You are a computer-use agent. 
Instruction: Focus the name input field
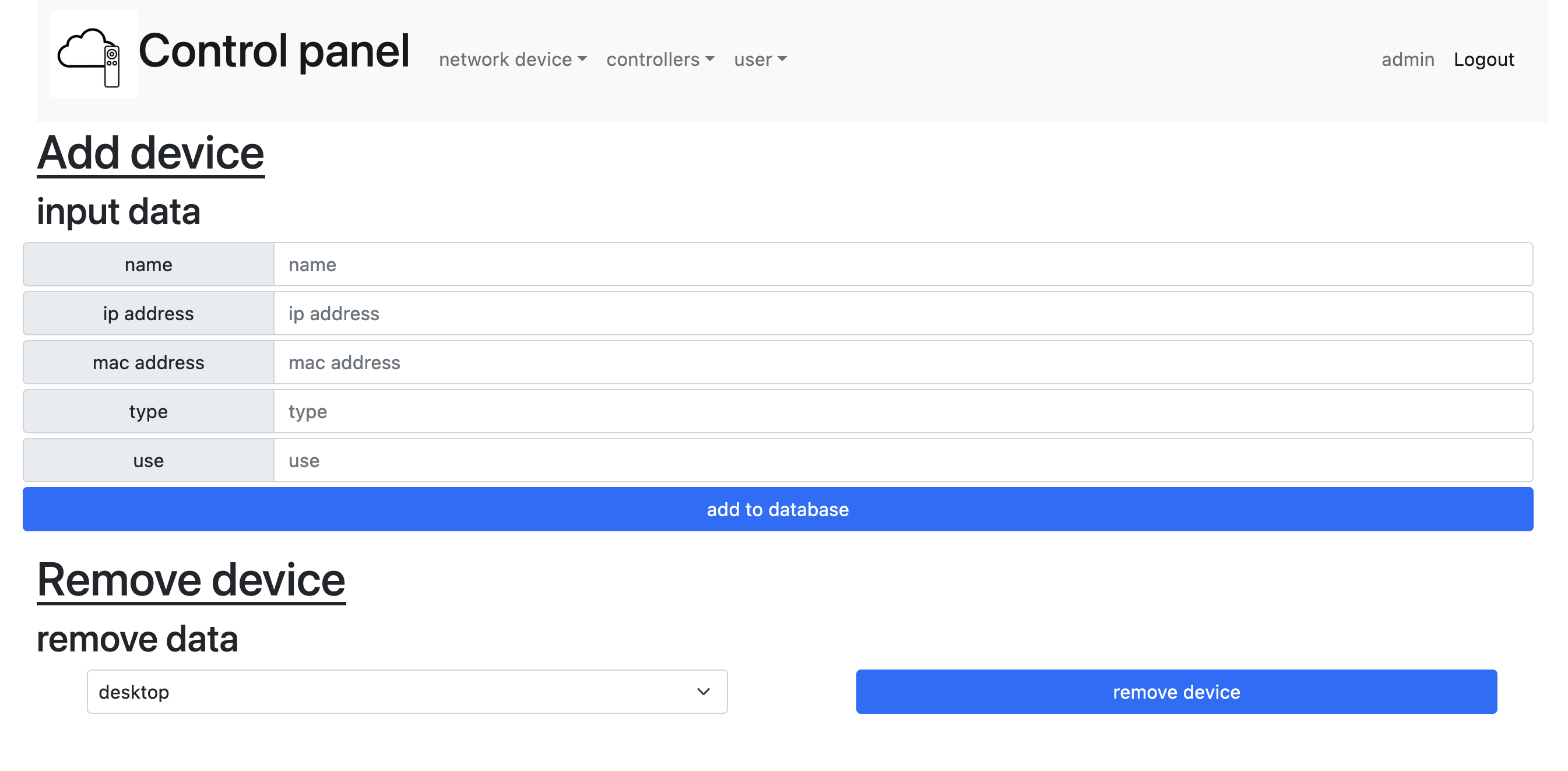point(902,265)
